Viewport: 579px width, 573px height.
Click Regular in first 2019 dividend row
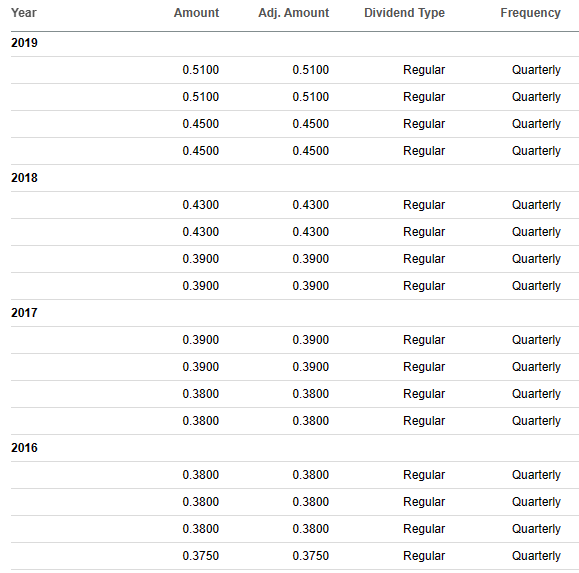point(424,70)
